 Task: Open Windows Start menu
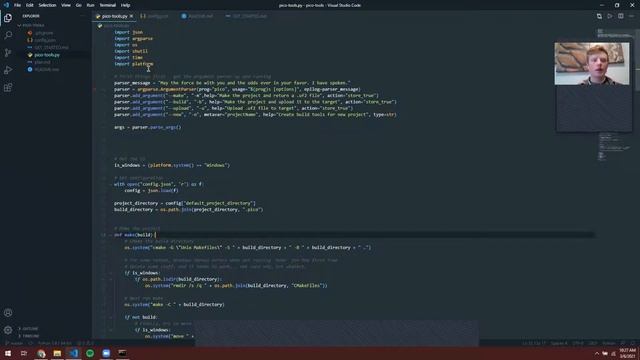pos(8,353)
